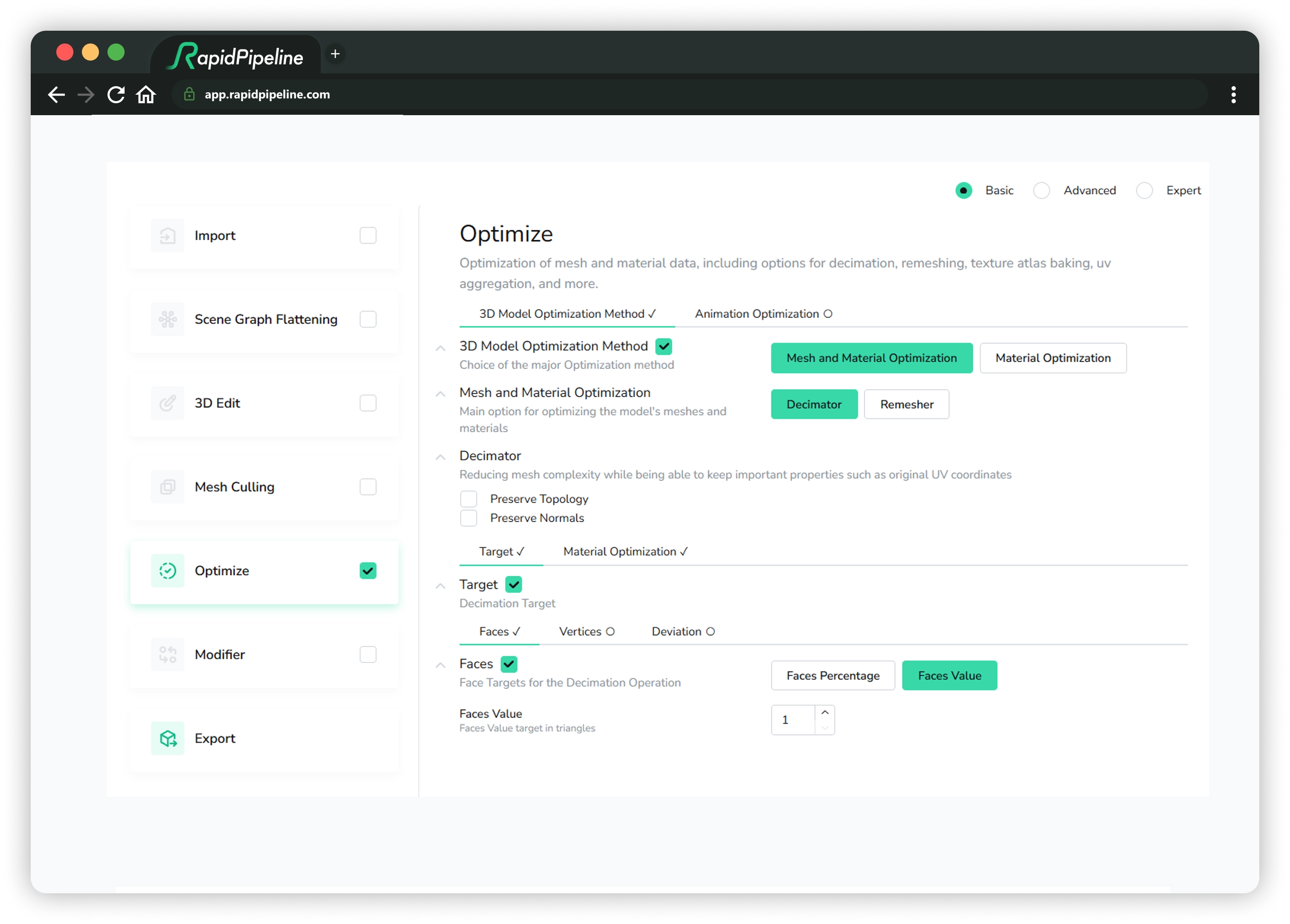Open the Material Optimization tab under Decimator
The height and width of the screenshot is (924, 1290).
pyautogui.click(x=625, y=552)
